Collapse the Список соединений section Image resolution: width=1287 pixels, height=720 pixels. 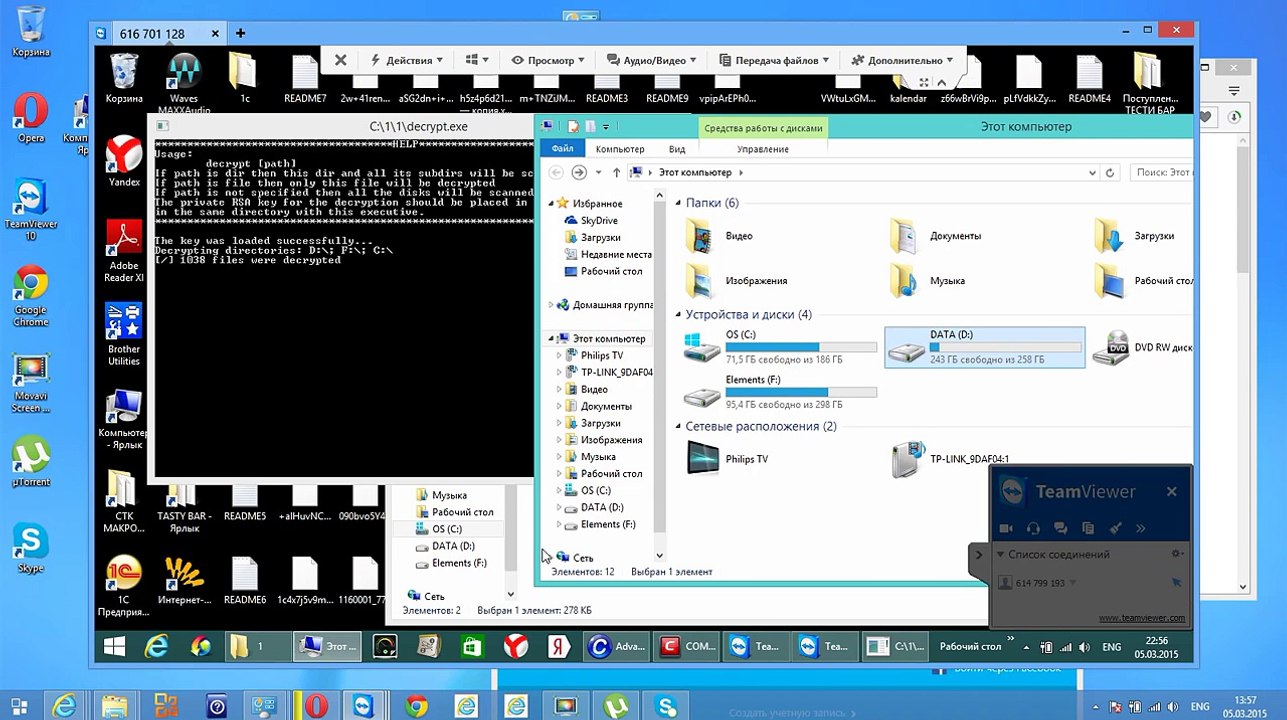pyautogui.click(x=999, y=554)
